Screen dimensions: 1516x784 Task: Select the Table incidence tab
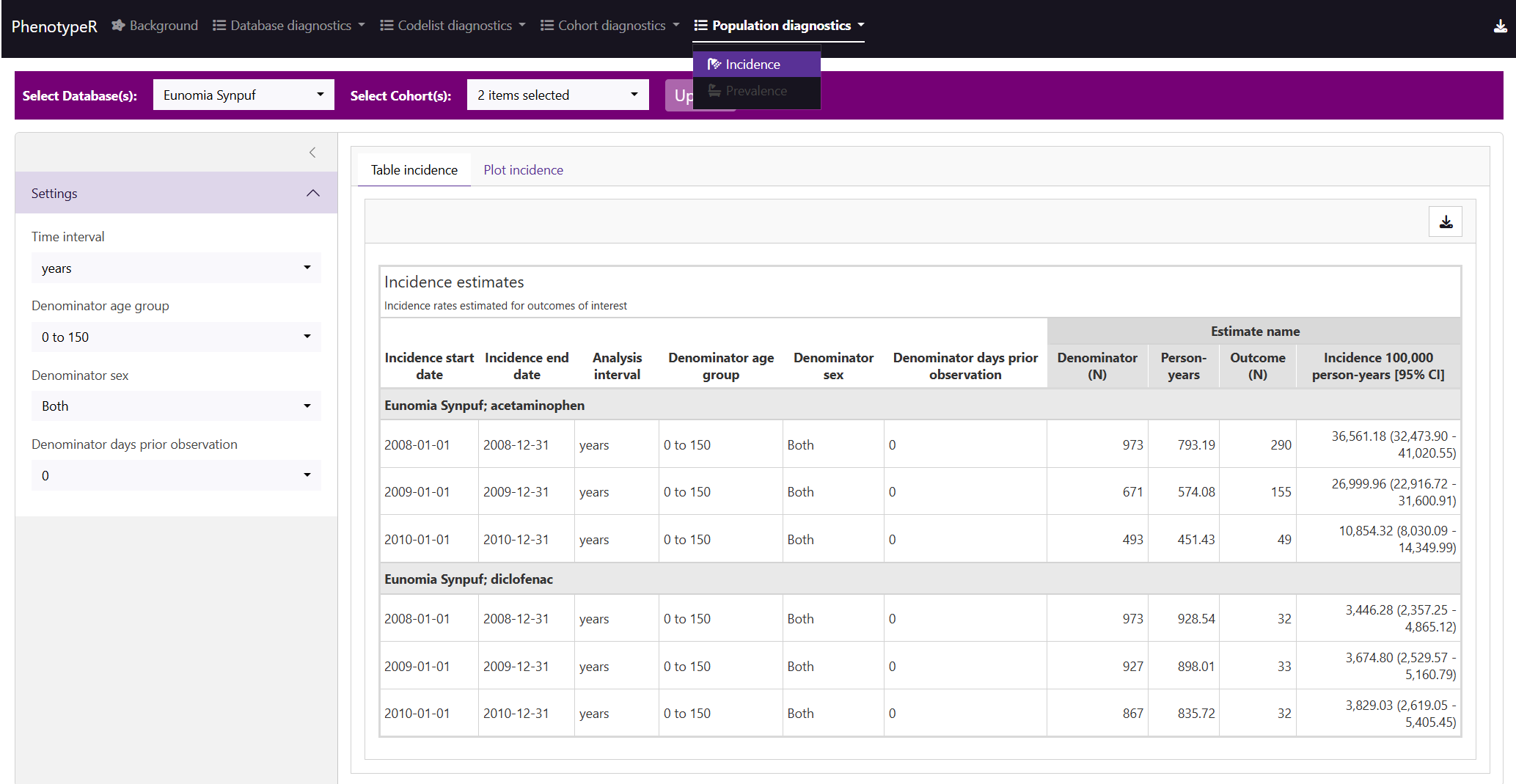pos(414,170)
